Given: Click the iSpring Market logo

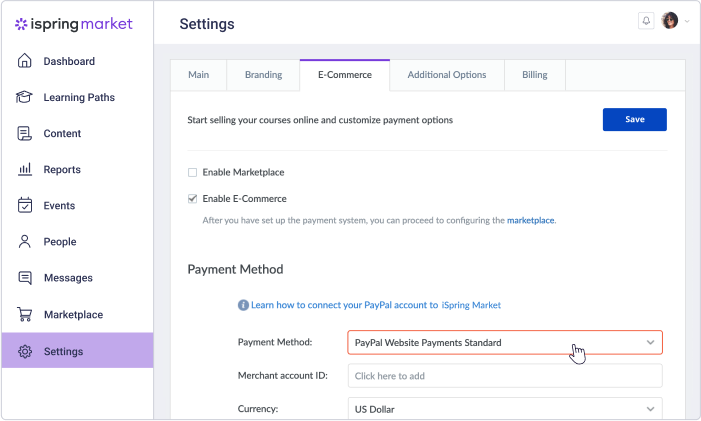Looking at the screenshot, I should [x=74, y=24].
